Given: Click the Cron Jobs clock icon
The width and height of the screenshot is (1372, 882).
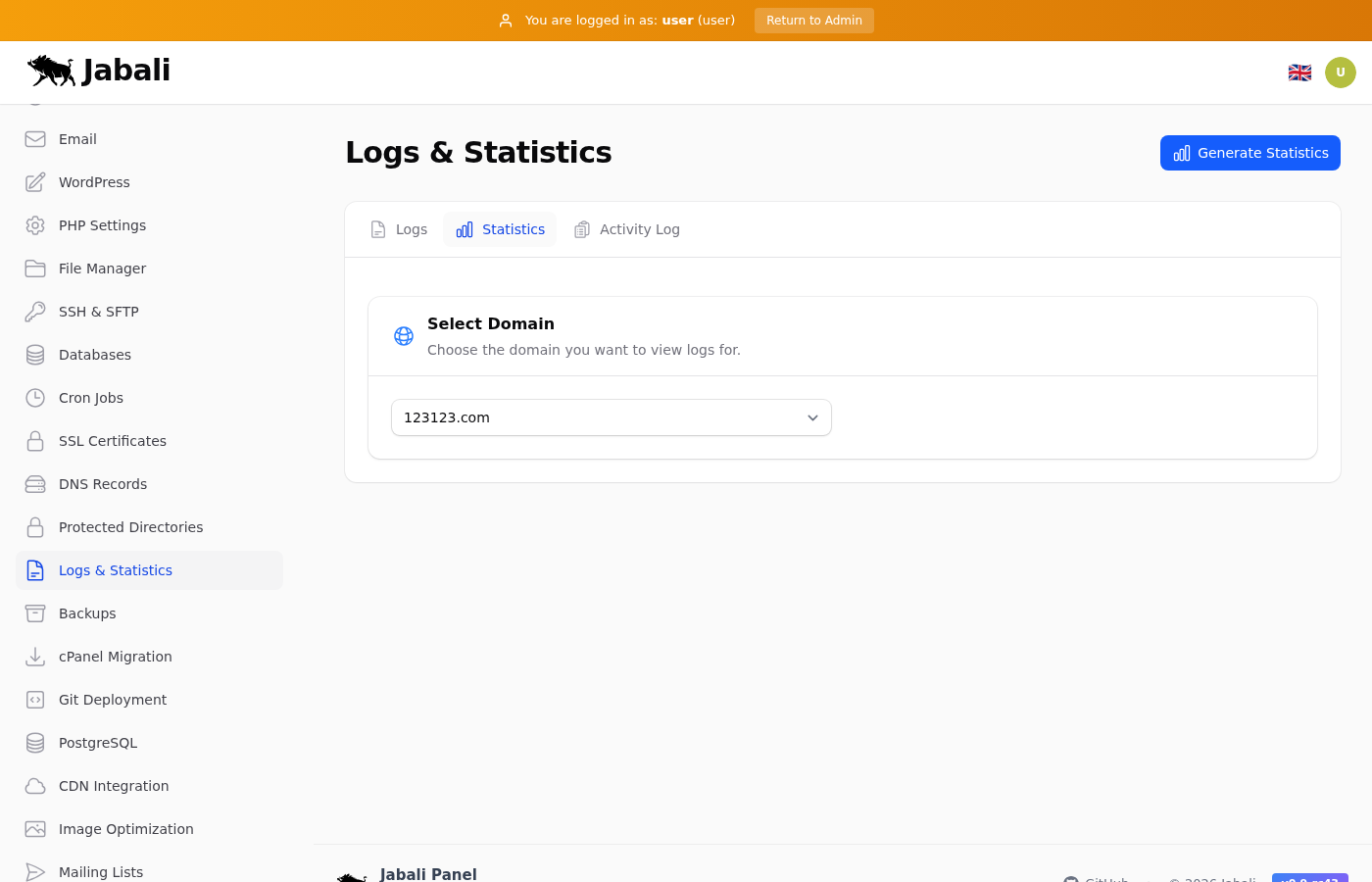Looking at the screenshot, I should click(x=35, y=398).
